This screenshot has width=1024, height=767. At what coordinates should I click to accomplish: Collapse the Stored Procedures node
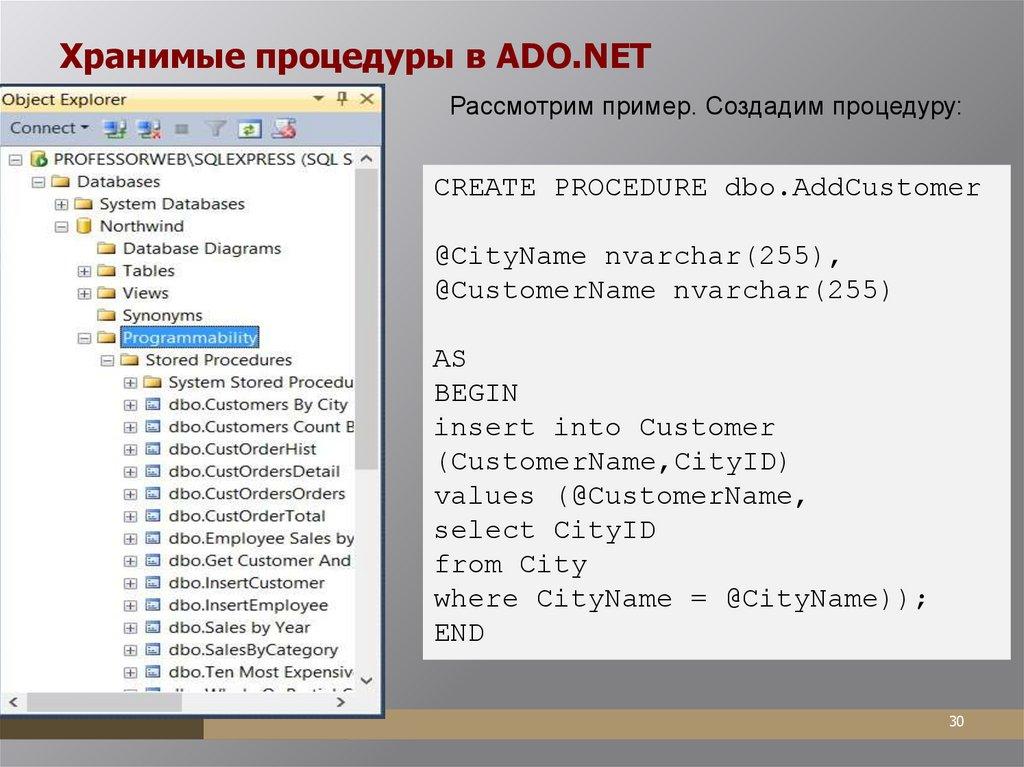coord(107,360)
